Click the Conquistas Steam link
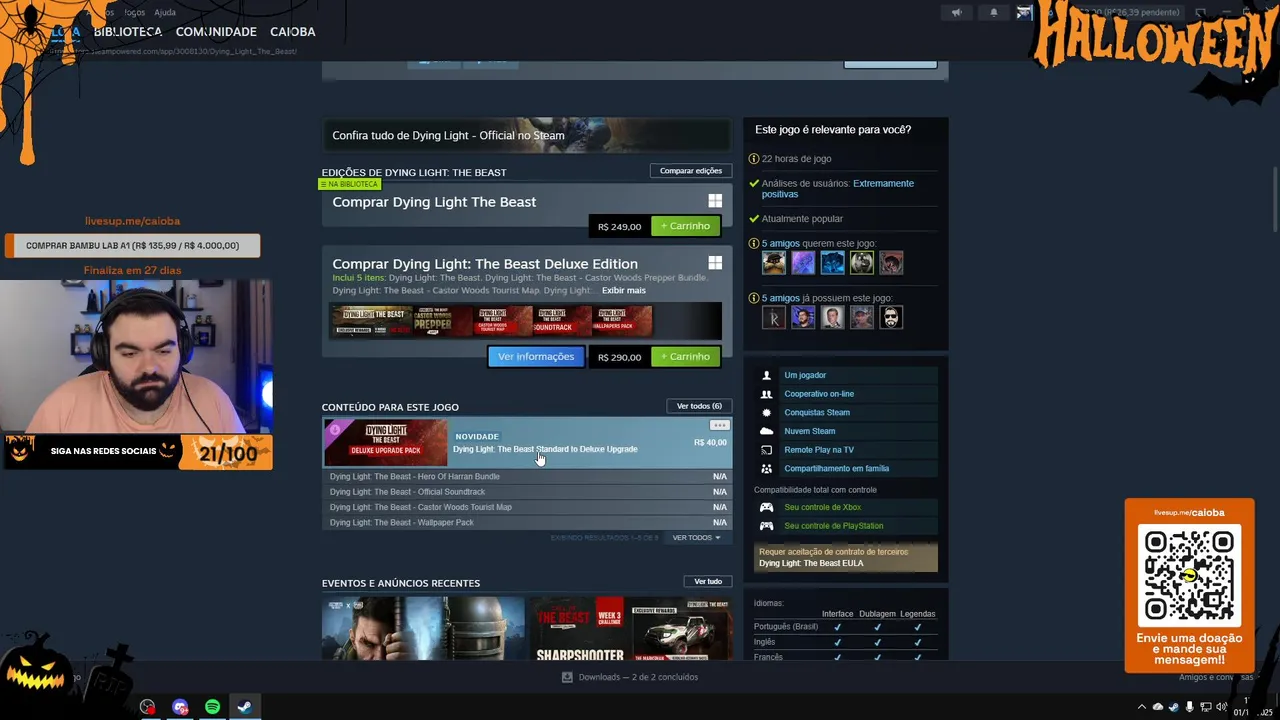This screenshot has width=1280, height=720. point(817,413)
